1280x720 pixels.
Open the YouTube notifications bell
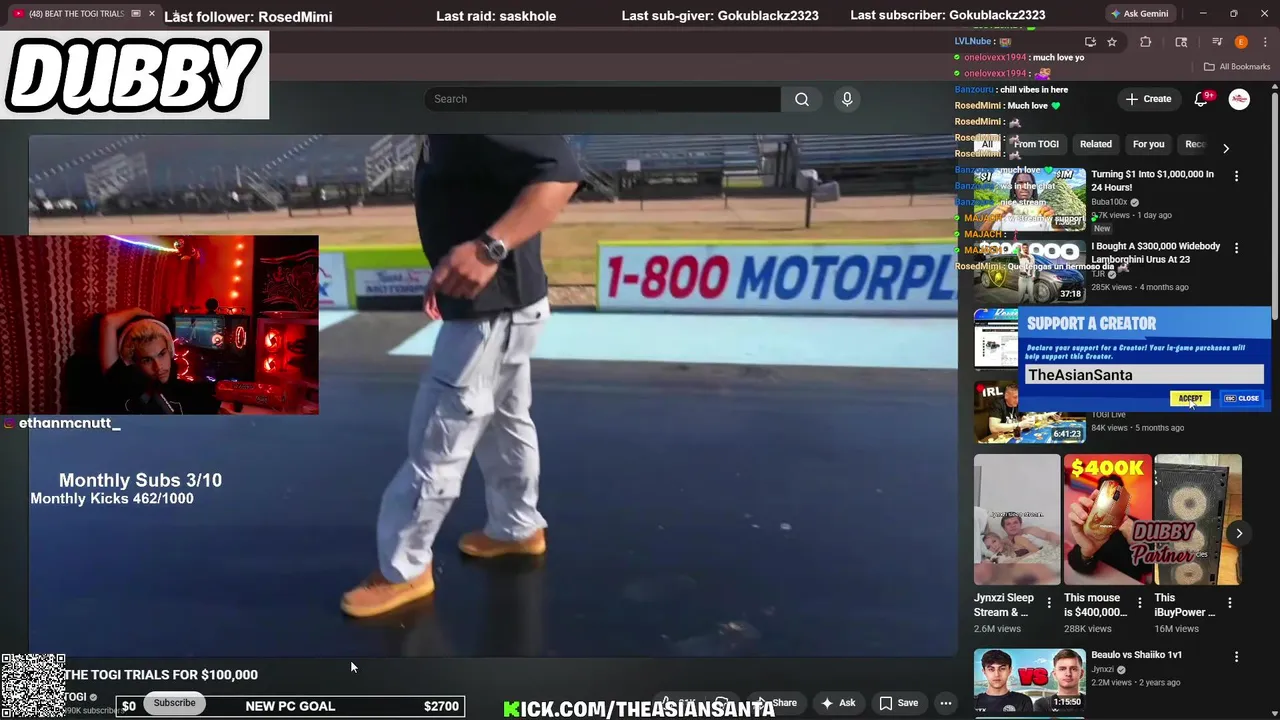[1202, 99]
